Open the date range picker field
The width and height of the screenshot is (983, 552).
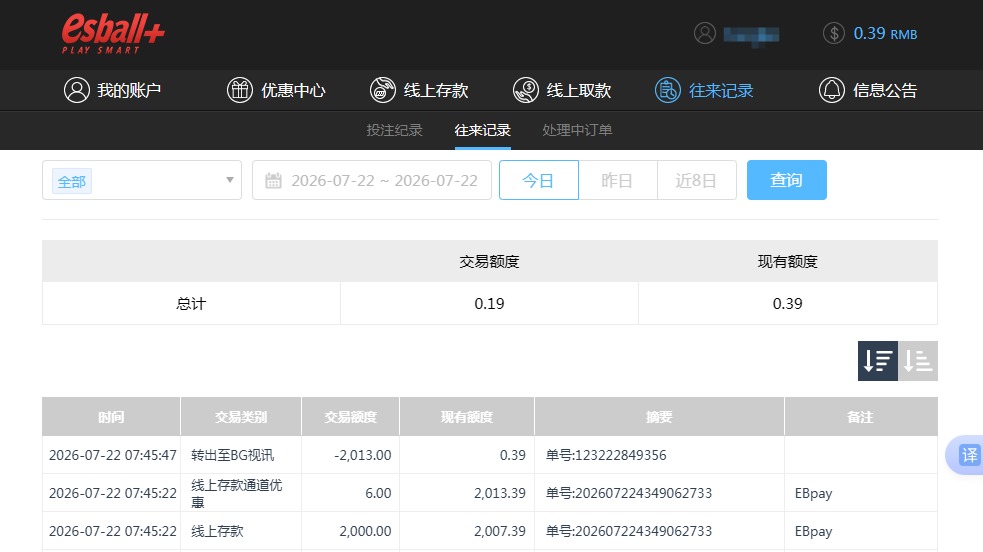(x=372, y=180)
